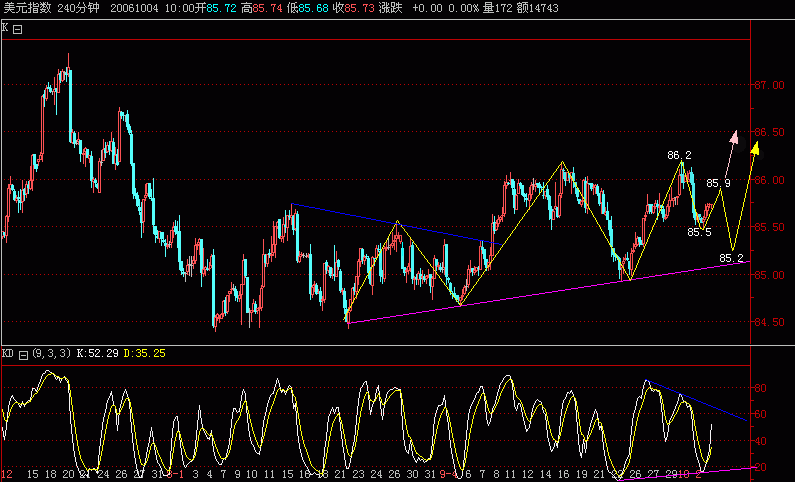Click the 9-4 month marker on date axis
The width and height of the screenshot is (795, 482).
click(x=449, y=474)
